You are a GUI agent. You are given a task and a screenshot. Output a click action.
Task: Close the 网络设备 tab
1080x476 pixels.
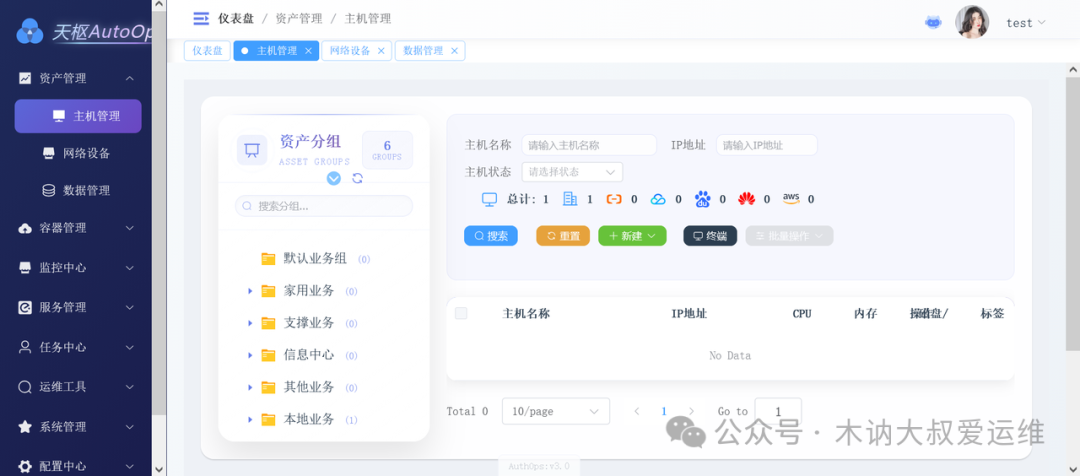point(380,50)
